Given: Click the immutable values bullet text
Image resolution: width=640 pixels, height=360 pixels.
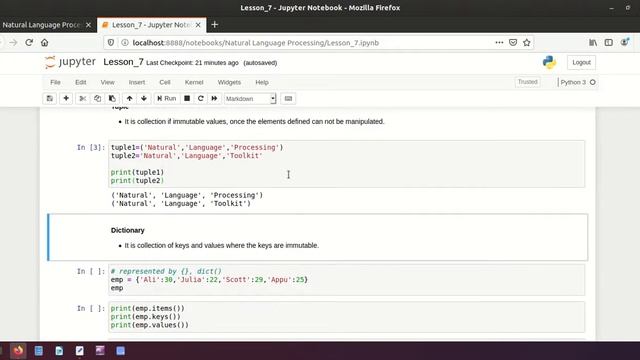Looking at the screenshot, I should pos(254,122).
